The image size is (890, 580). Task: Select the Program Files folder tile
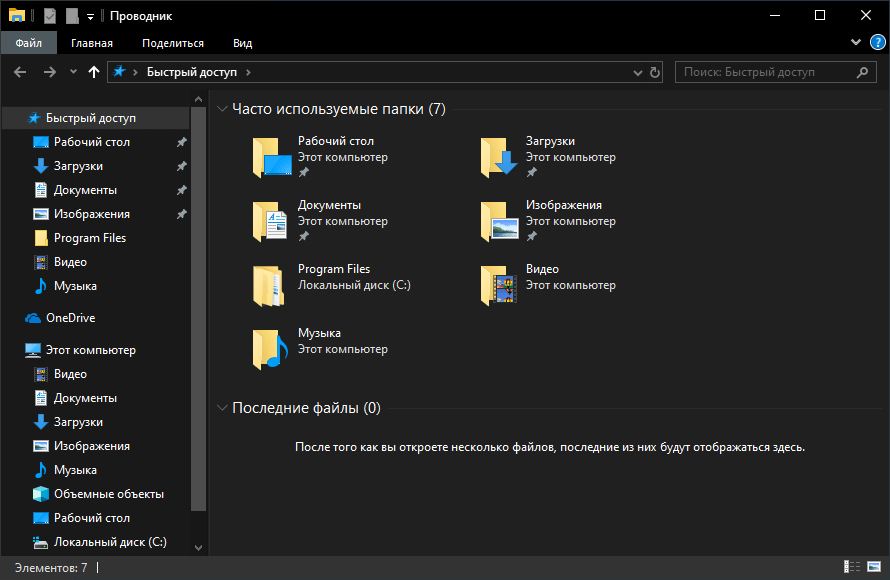click(x=333, y=285)
